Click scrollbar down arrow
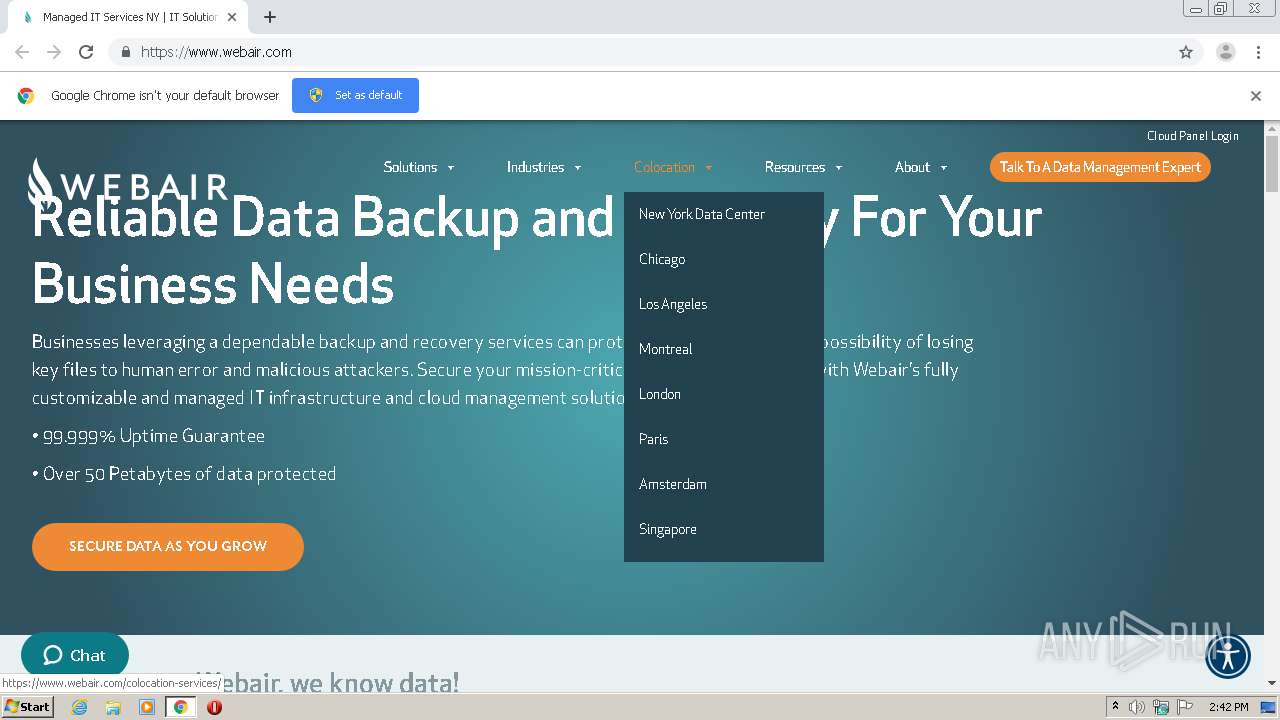1280x720 pixels. point(1272,683)
